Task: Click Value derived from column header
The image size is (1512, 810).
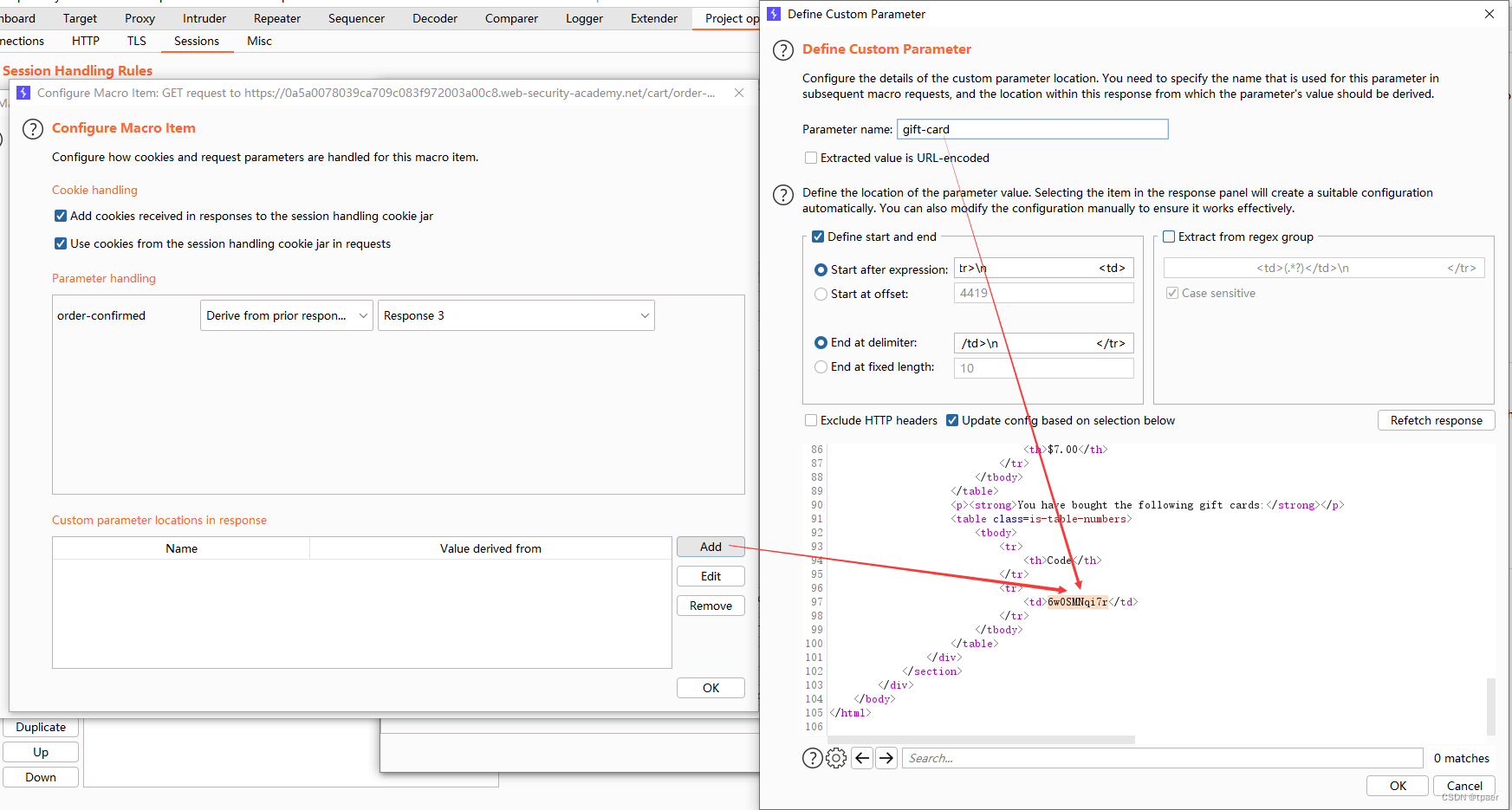Action: click(490, 548)
